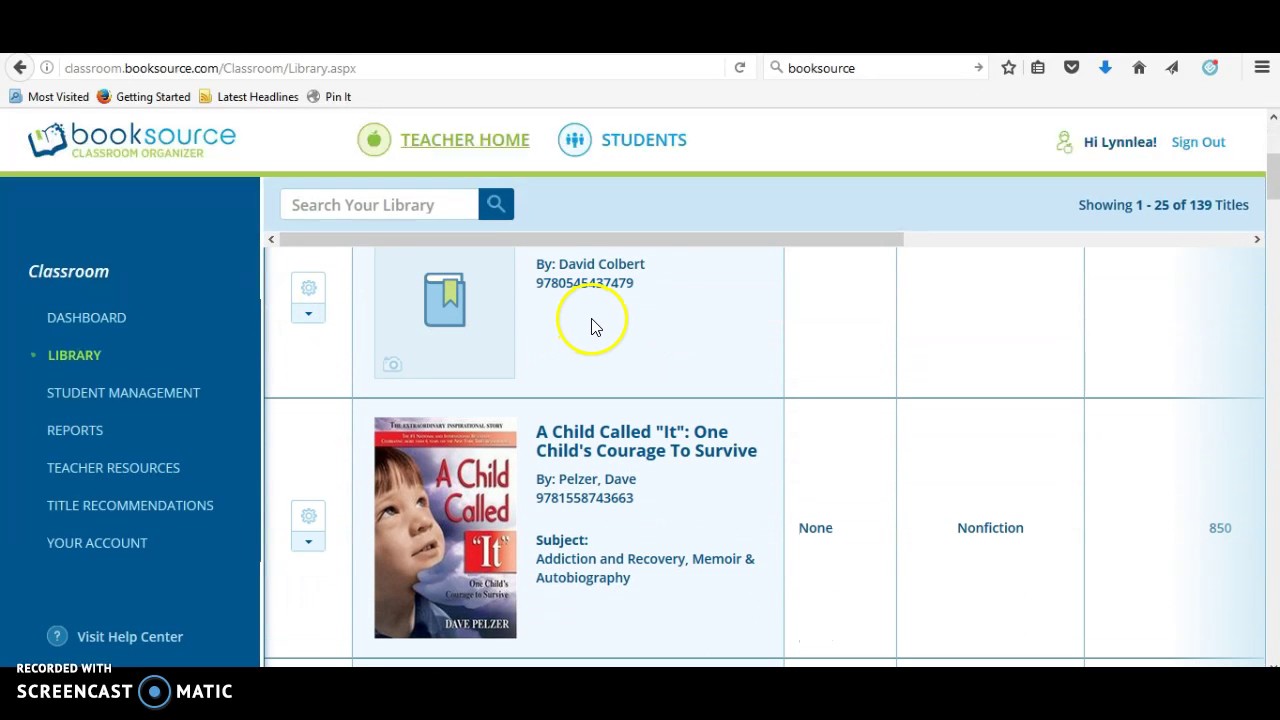Click the user profile icon beside Hi Lynnlea
Image resolution: width=1280 pixels, height=720 pixels.
click(x=1064, y=142)
